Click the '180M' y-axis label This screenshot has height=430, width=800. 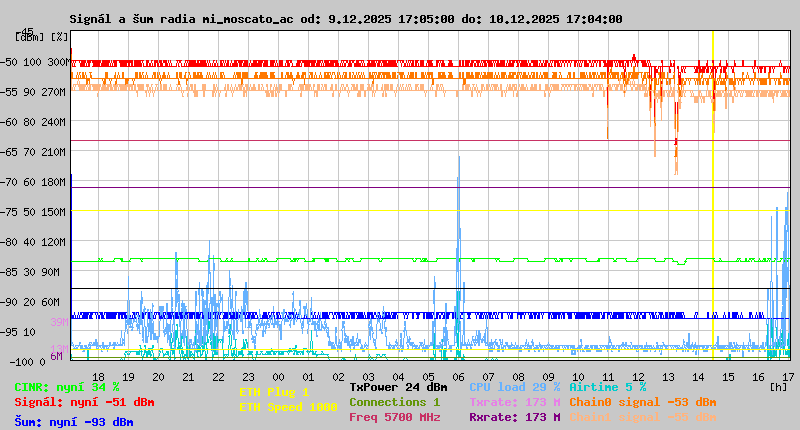(x=56, y=182)
